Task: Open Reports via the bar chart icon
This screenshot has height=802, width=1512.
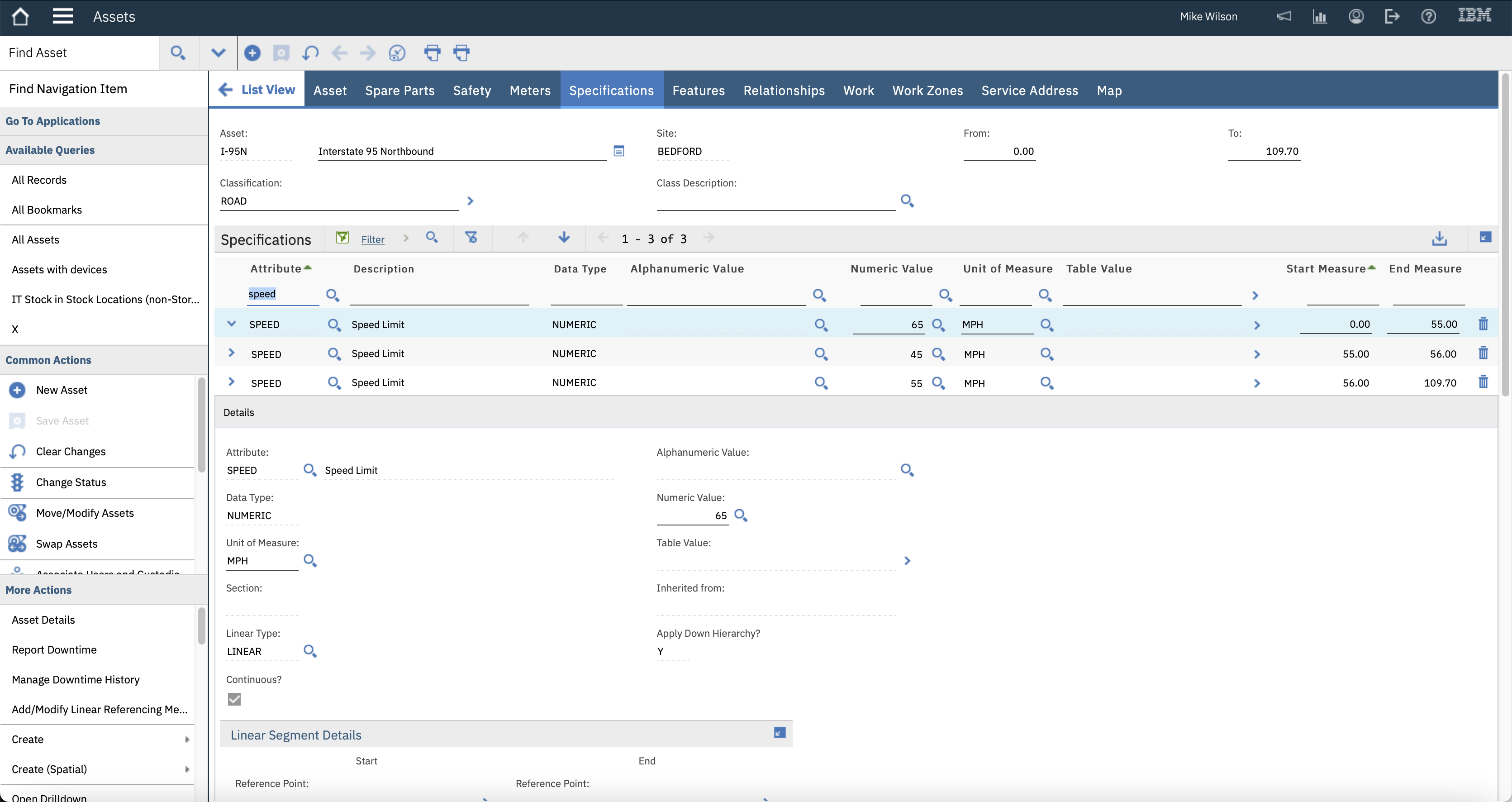Action: [1320, 16]
